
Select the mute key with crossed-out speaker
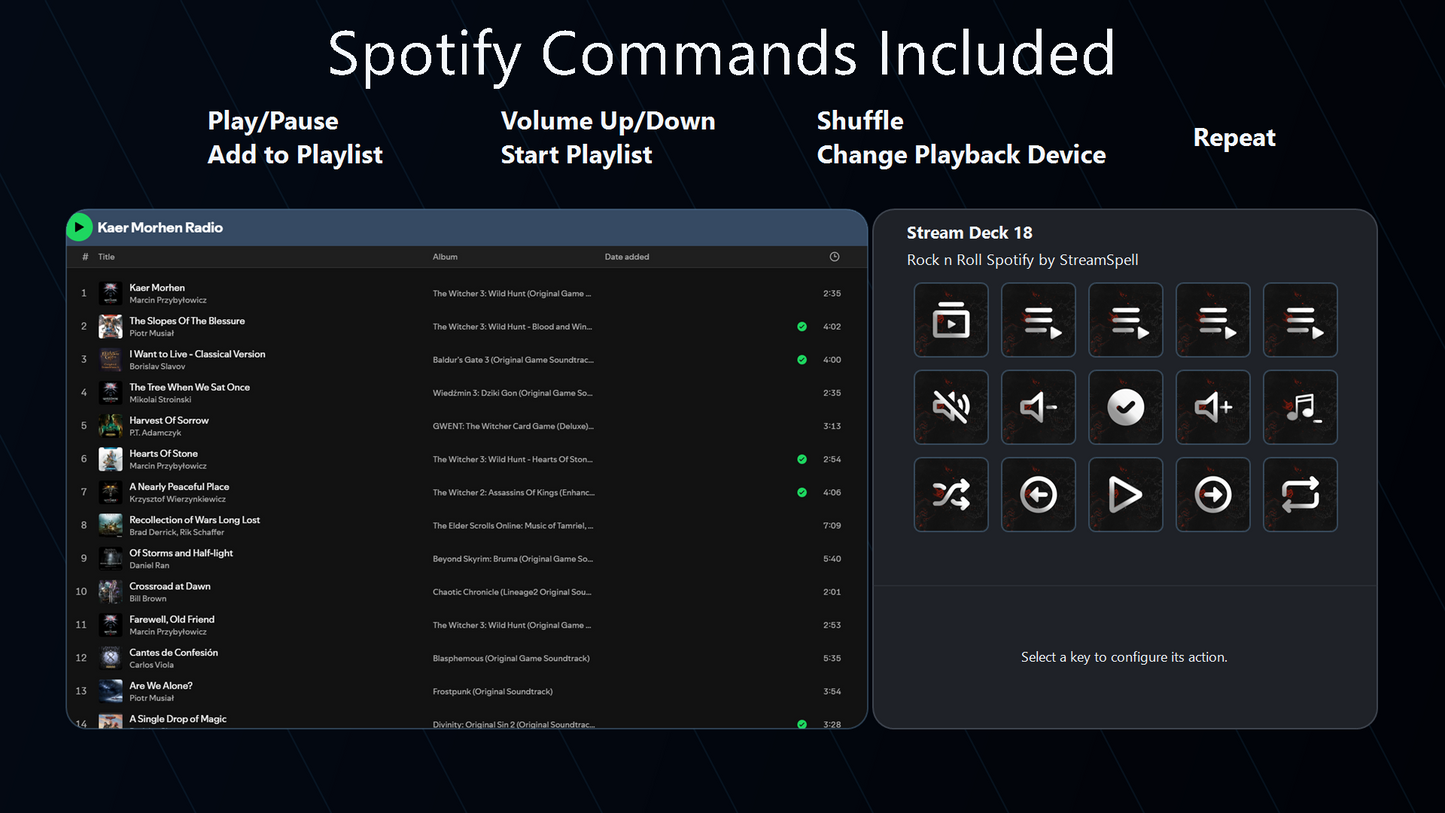click(951, 407)
